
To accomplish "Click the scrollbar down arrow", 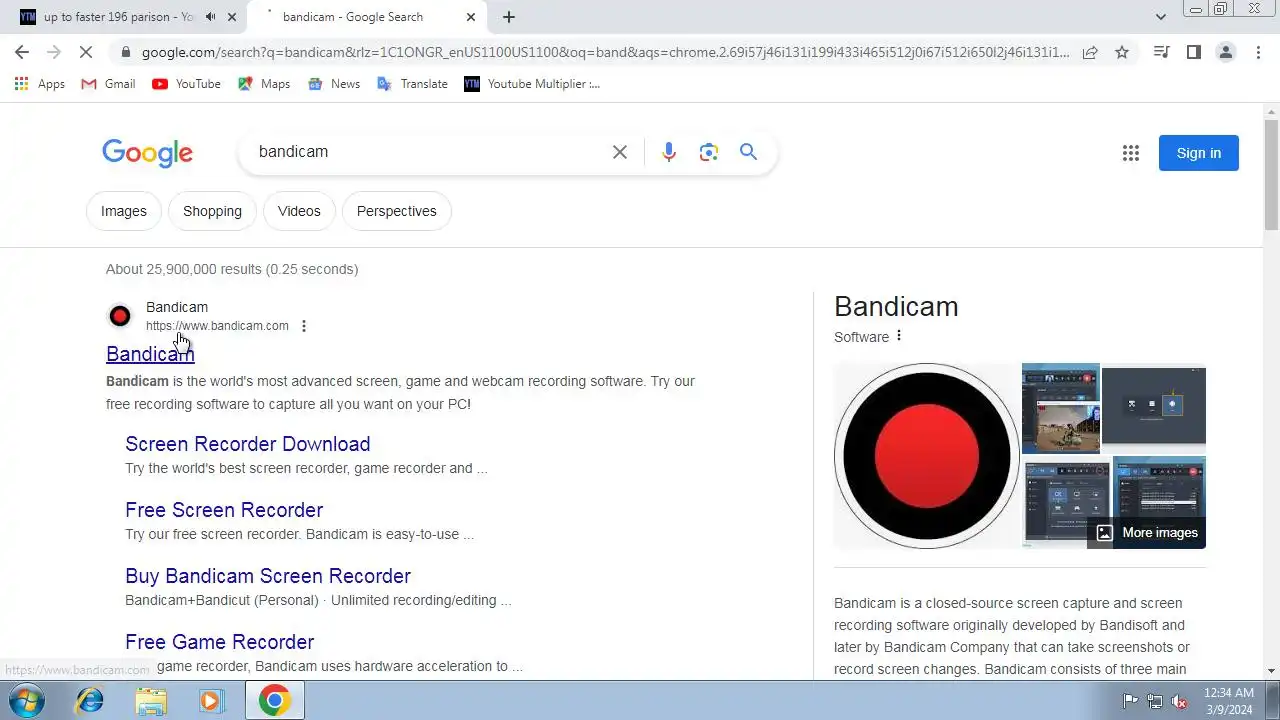I will (x=1272, y=671).
